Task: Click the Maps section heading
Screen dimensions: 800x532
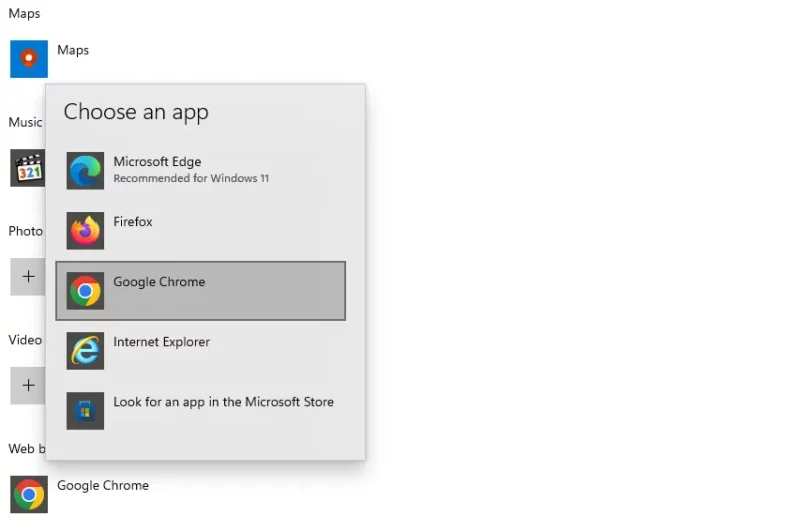Action: coord(24,14)
